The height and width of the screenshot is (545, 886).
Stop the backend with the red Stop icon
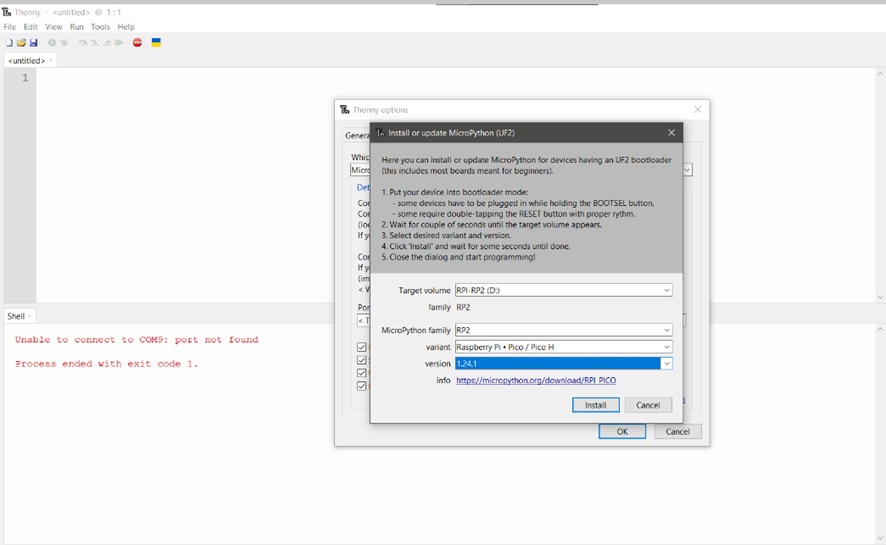tap(137, 43)
